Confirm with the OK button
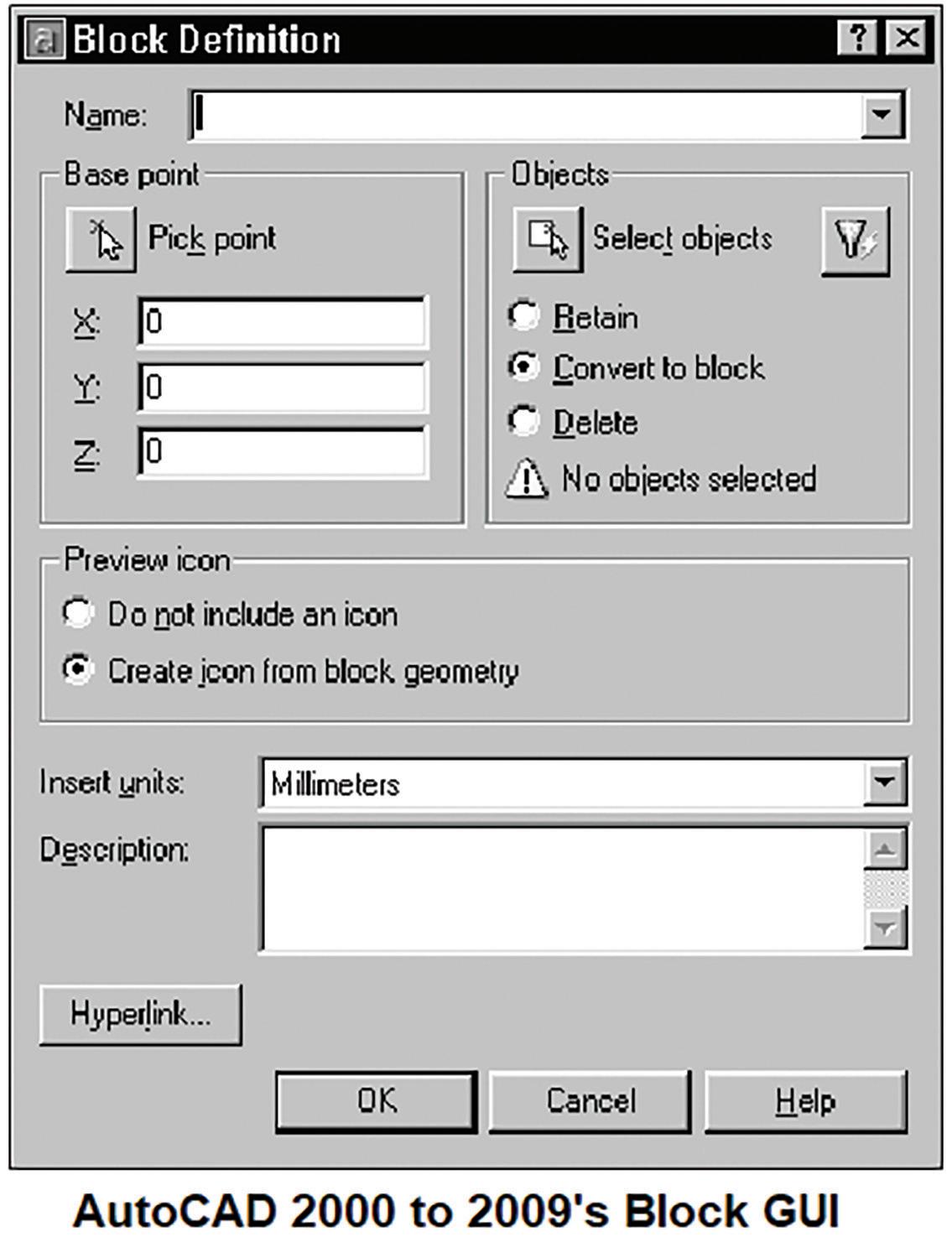Image resolution: width=952 pixels, height=1258 pixels. coord(377,1101)
